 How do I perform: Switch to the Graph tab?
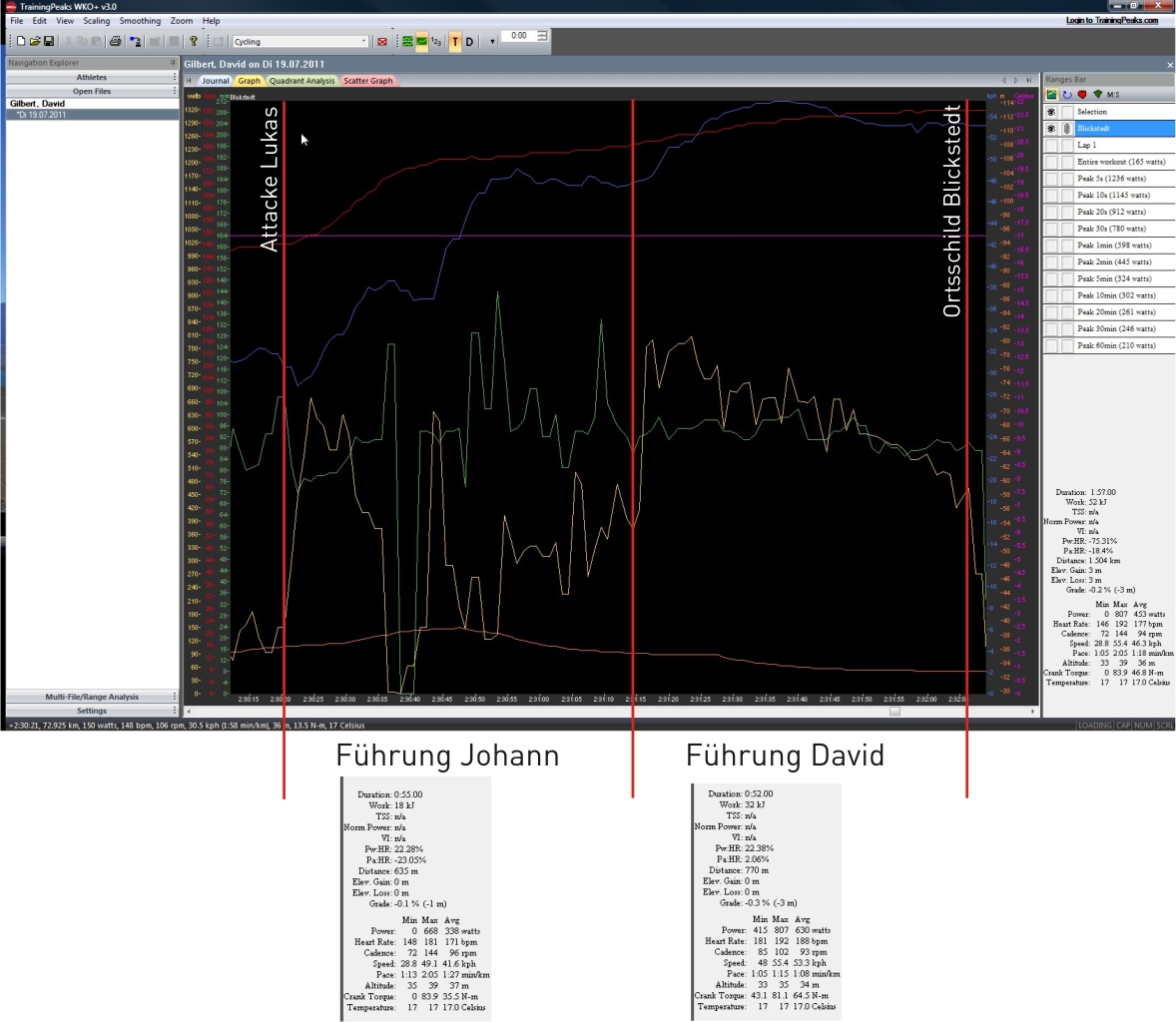[x=249, y=80]
